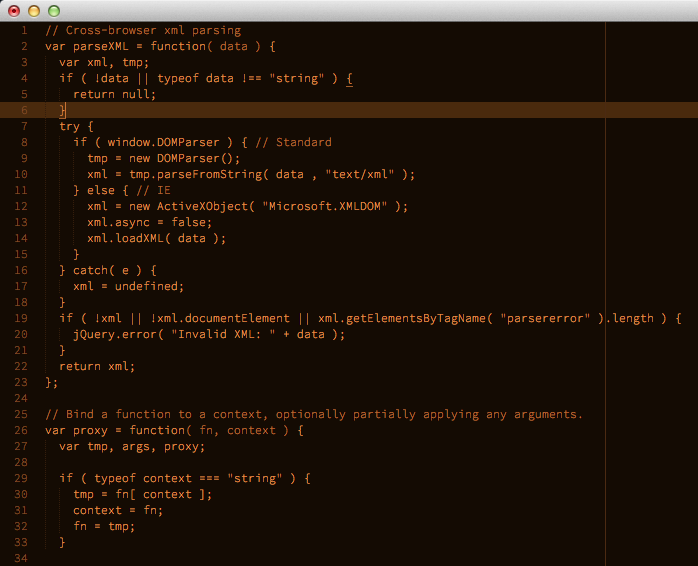Click 'typeof data' on line 4
This screenshot has width=698, height=566.
click(195, 79)
